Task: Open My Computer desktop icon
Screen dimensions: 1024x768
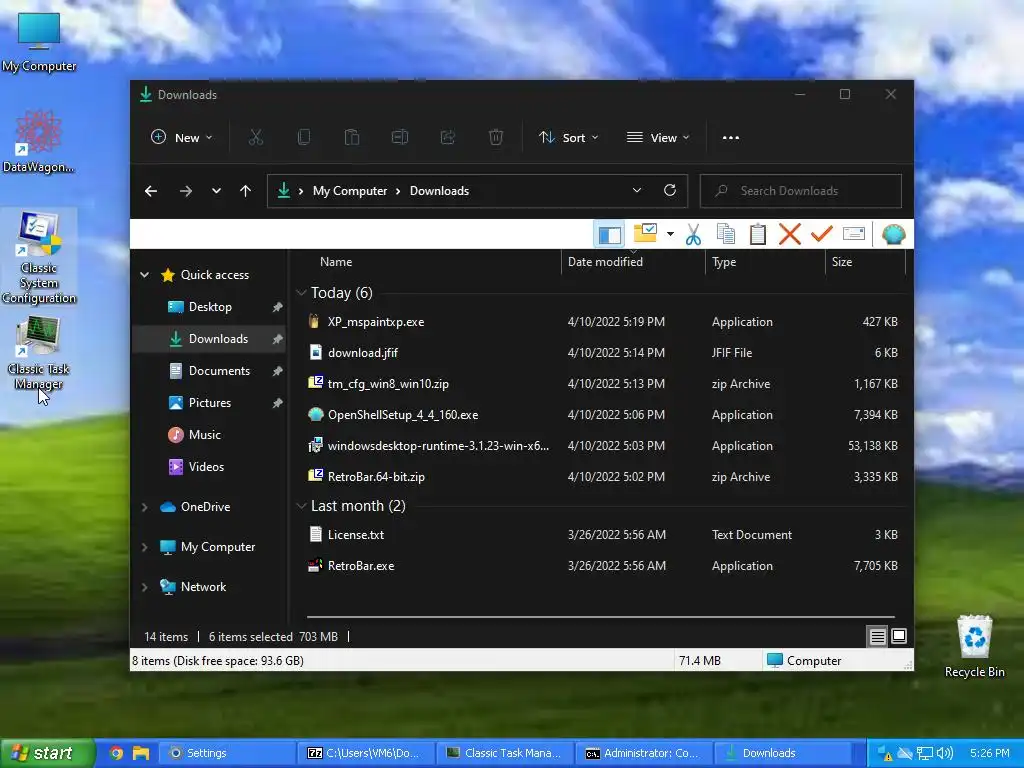Action: (39, 42)
